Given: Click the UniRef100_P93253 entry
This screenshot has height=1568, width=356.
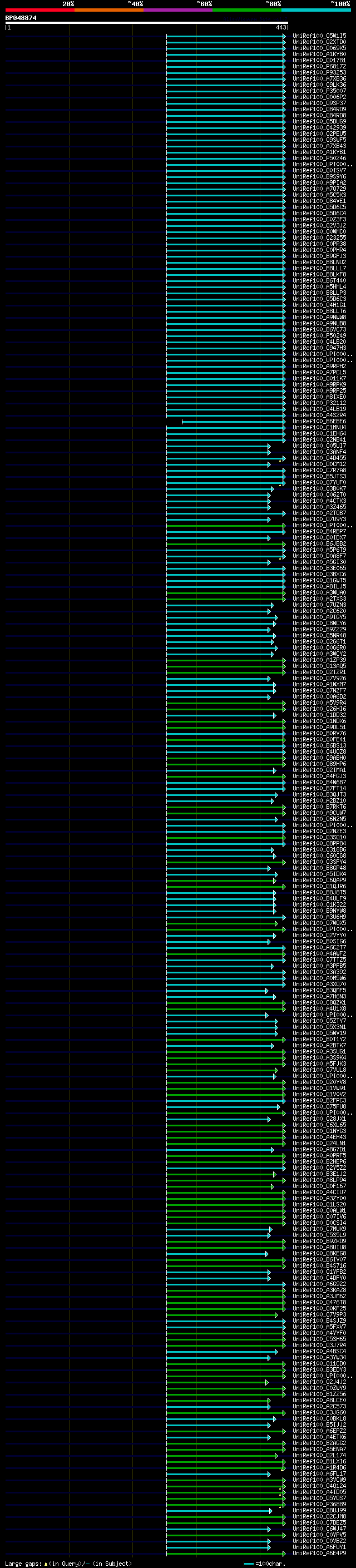Looking at the screenshot, I should click(x=319, y=72).
